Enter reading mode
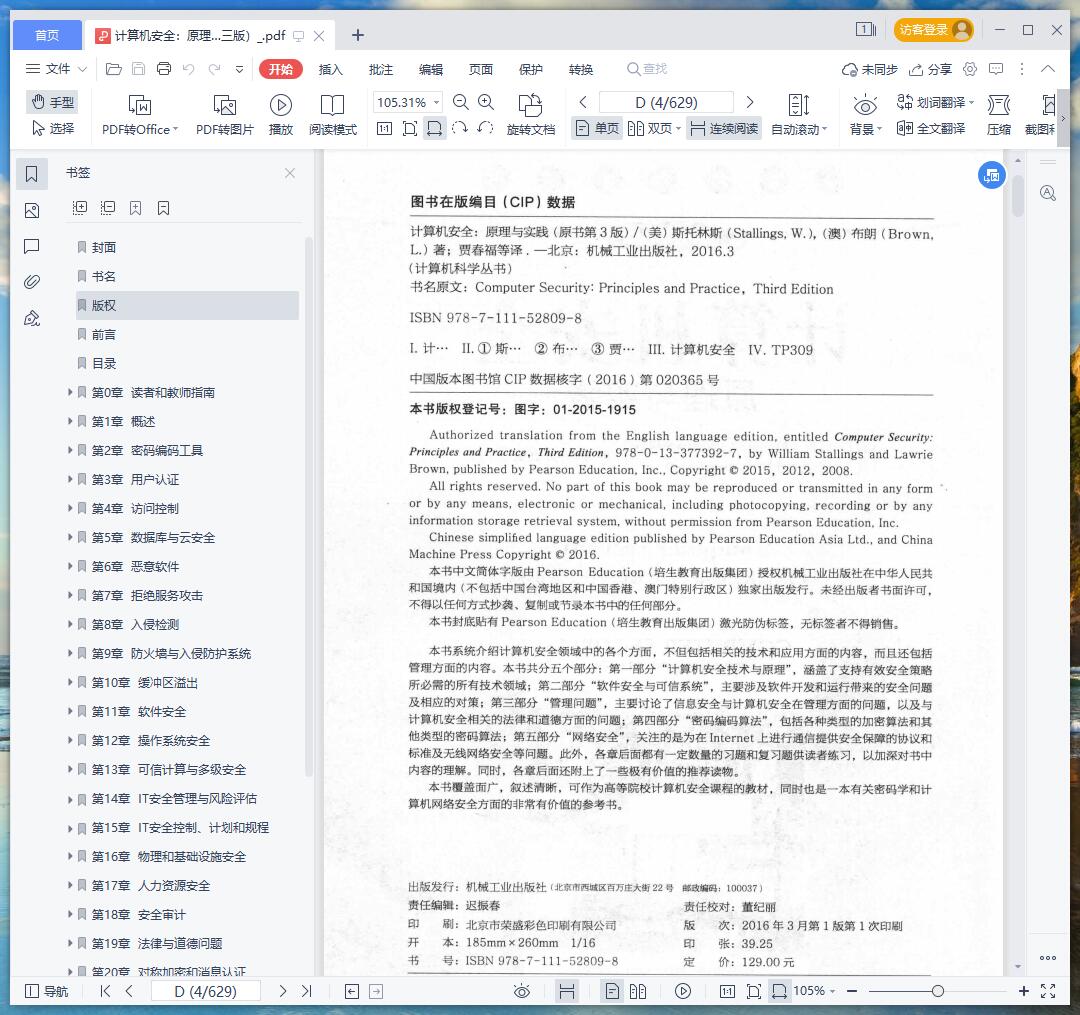The width and height of the screenshot is (1080, 1015). (x=333, y=115)
